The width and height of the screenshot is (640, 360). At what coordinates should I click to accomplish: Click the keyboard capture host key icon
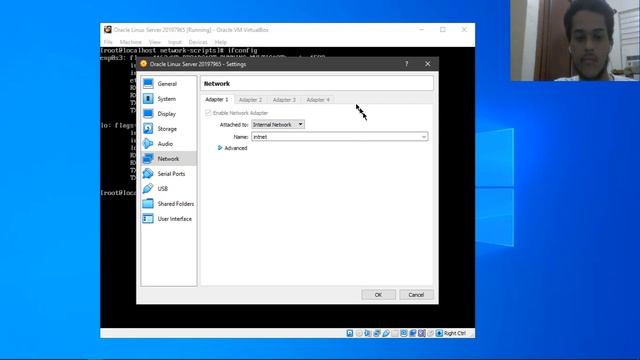pos(439,333)
